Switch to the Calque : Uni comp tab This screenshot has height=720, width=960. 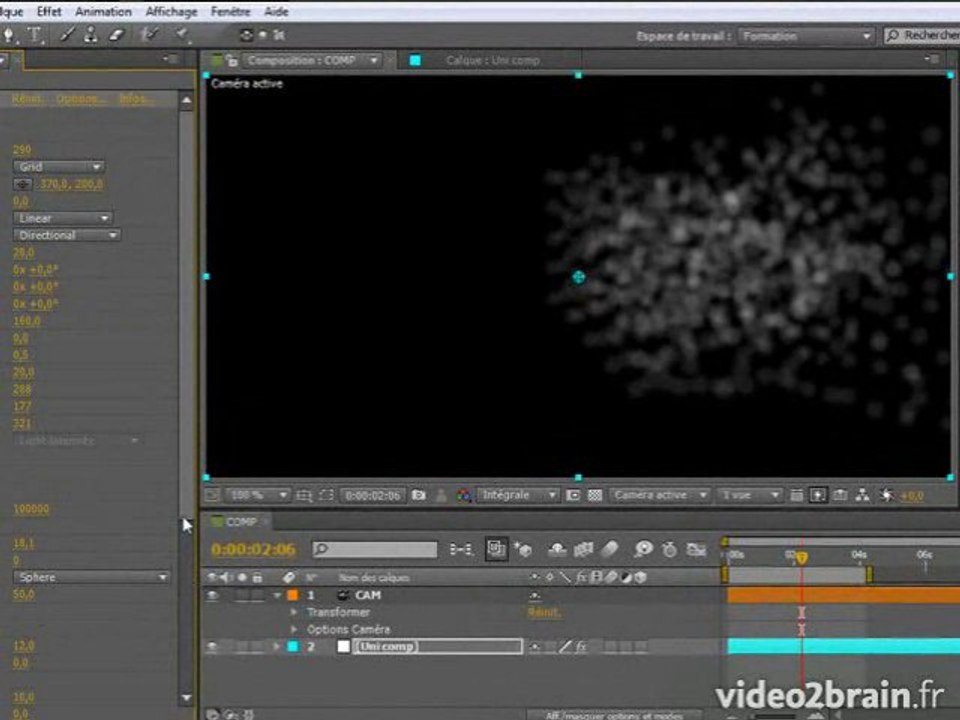(492, 60)
